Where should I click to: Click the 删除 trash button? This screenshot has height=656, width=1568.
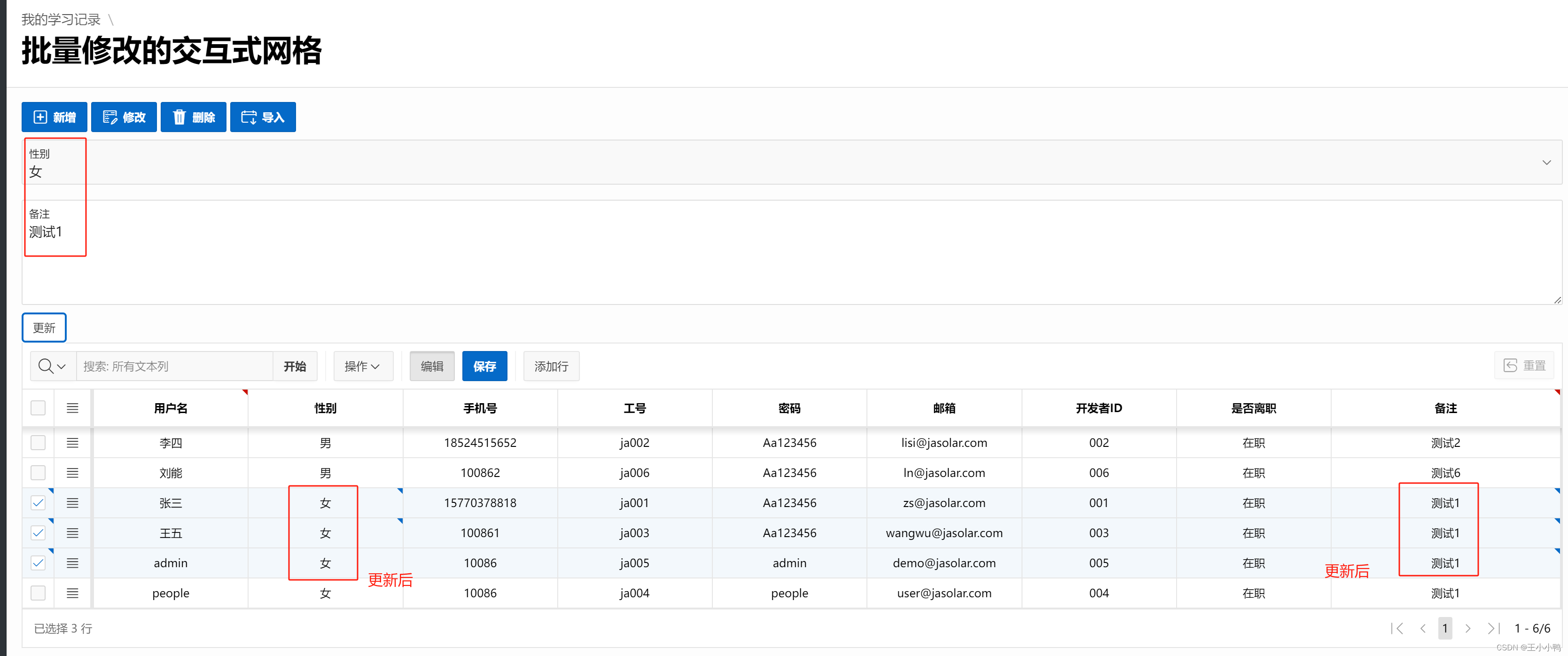(x=193, y=117)
